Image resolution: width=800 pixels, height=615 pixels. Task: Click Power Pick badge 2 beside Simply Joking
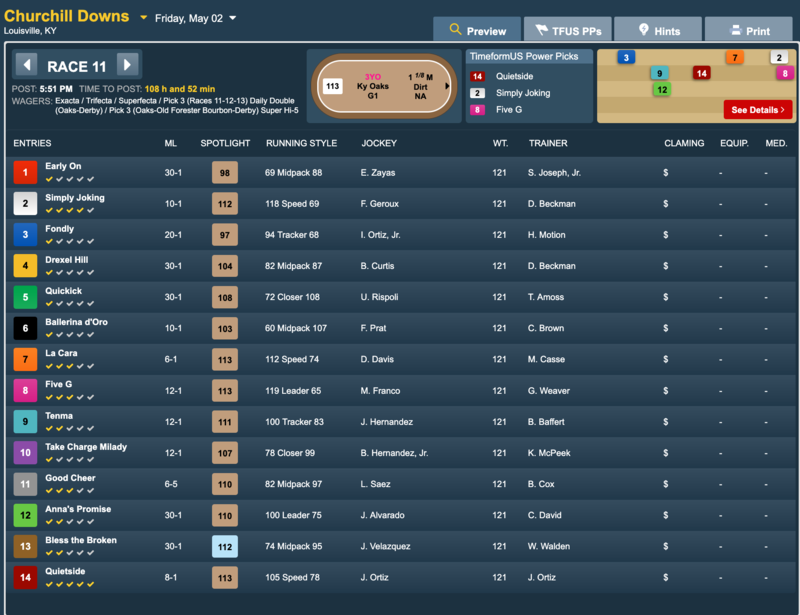click(477, 93)
